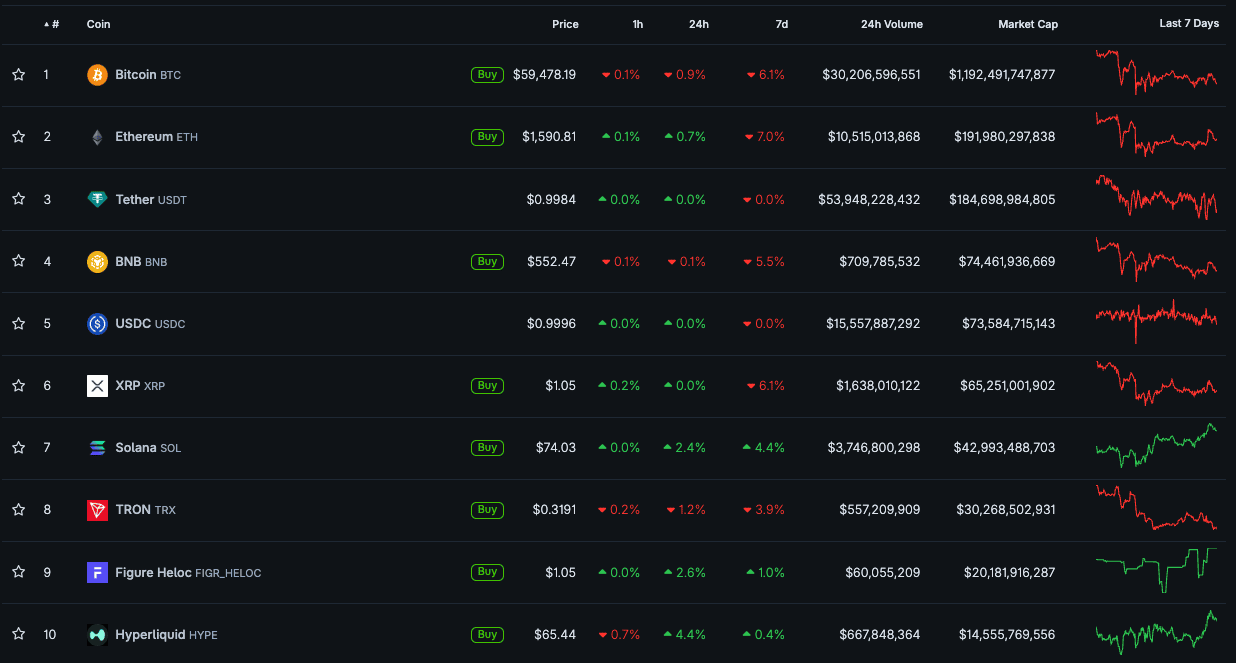Click the Ethereum diamond logo icon

tap(97, 137)
